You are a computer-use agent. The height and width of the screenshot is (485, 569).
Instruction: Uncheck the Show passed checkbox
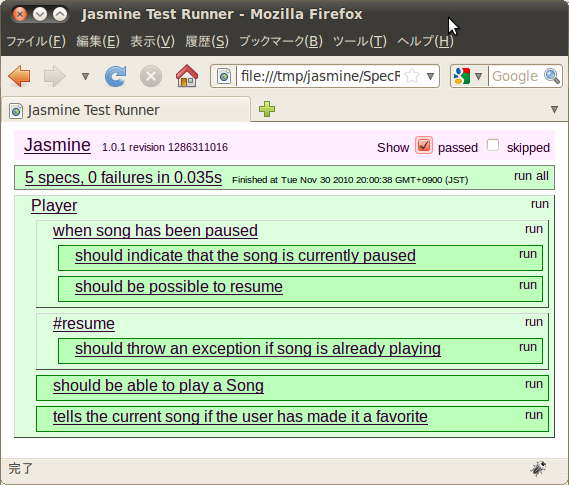pyautogui.click(x=424, y=145)
